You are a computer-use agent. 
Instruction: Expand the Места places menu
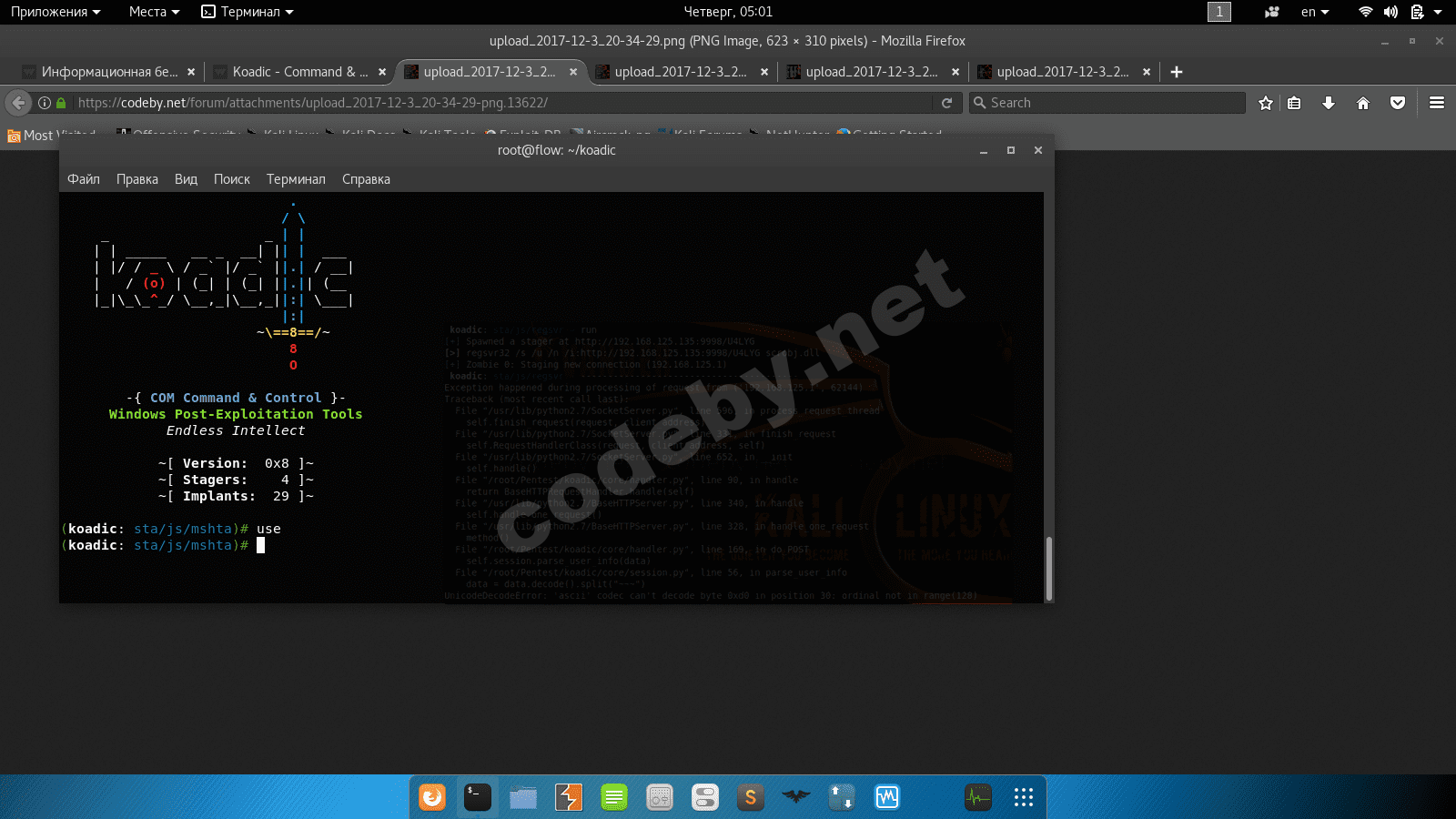coord(154,12)
